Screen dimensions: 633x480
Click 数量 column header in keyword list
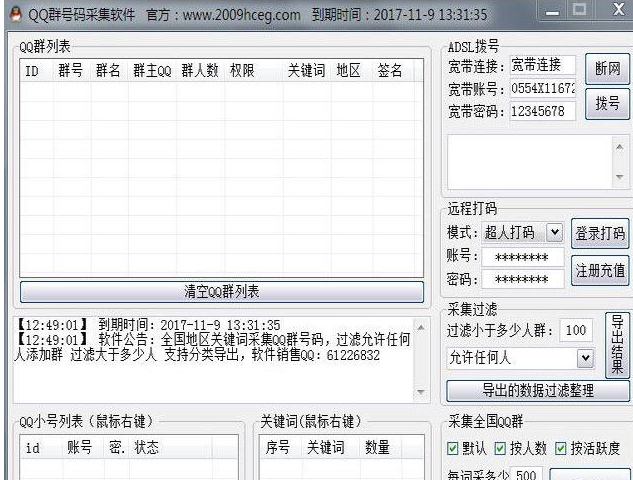[x=381, y=447]
